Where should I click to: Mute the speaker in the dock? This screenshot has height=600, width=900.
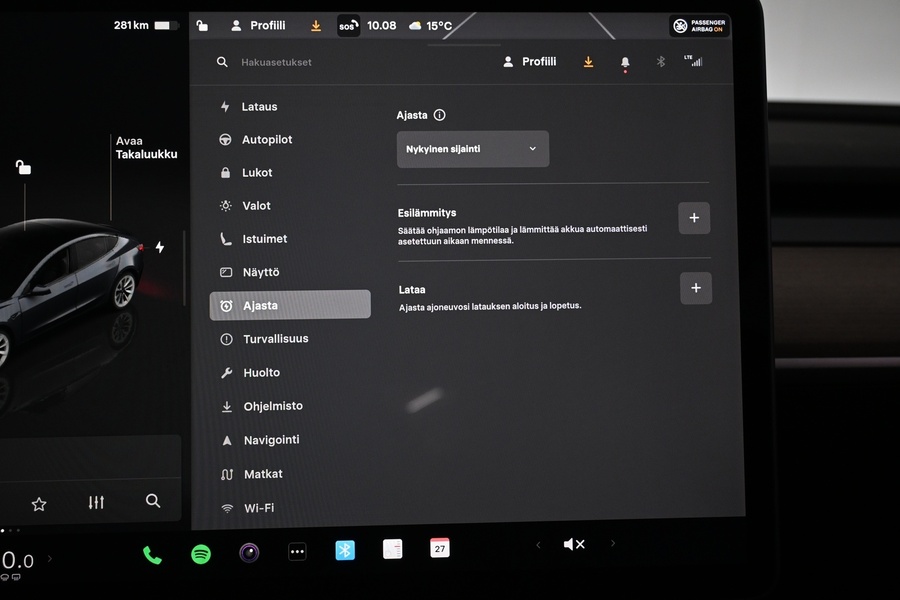(x=574, y=544)
